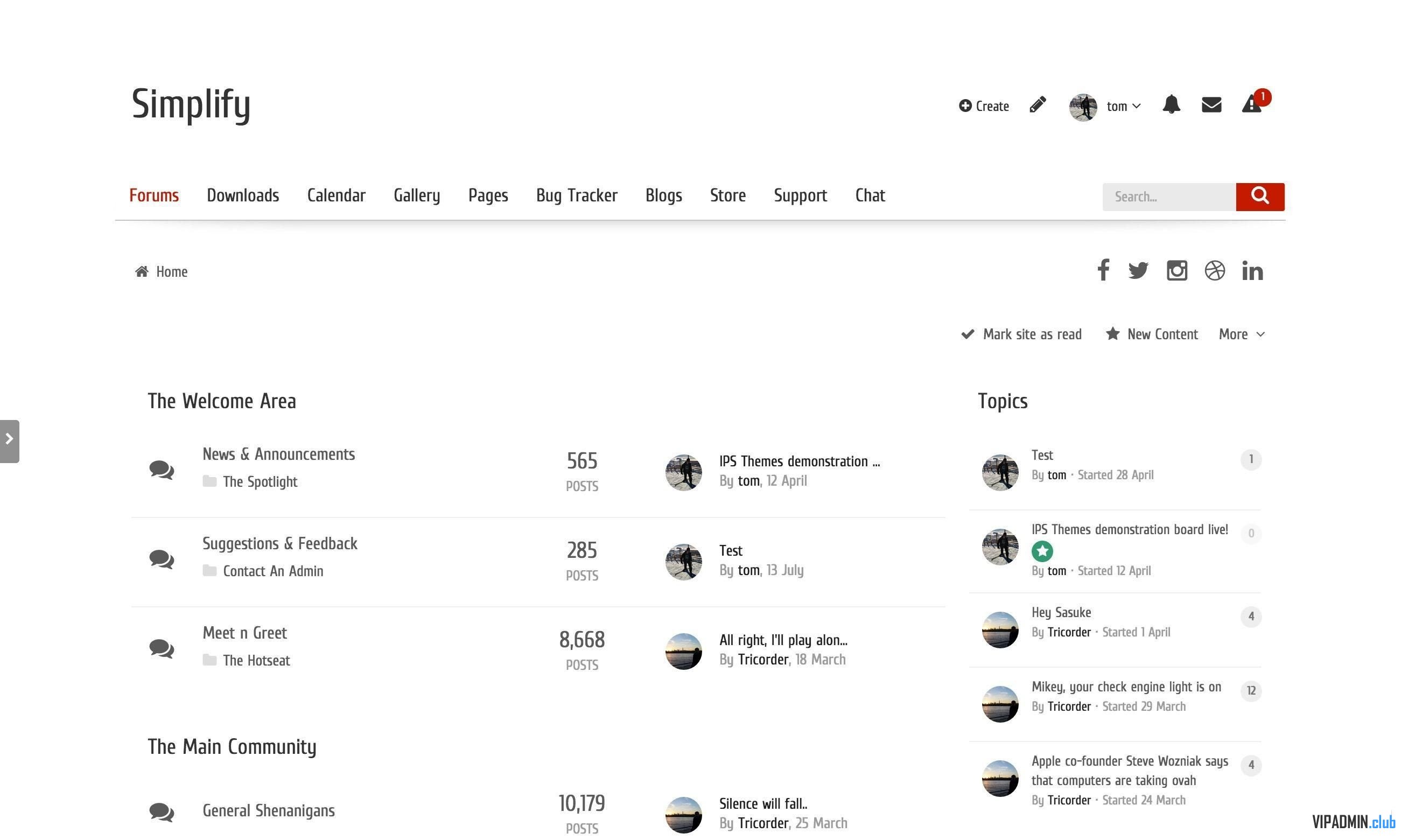This screenshot has height=840, width=1401.
Task: Click Tricorder author under Hey Sasuke
Action: 1068,632
